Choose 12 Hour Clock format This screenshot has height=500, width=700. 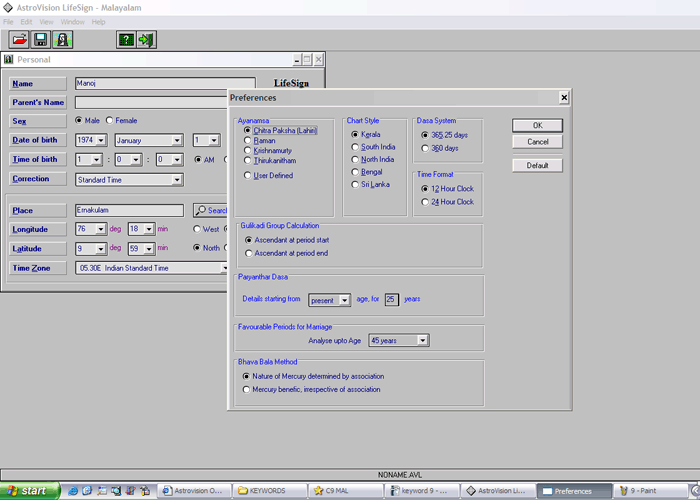447,189
